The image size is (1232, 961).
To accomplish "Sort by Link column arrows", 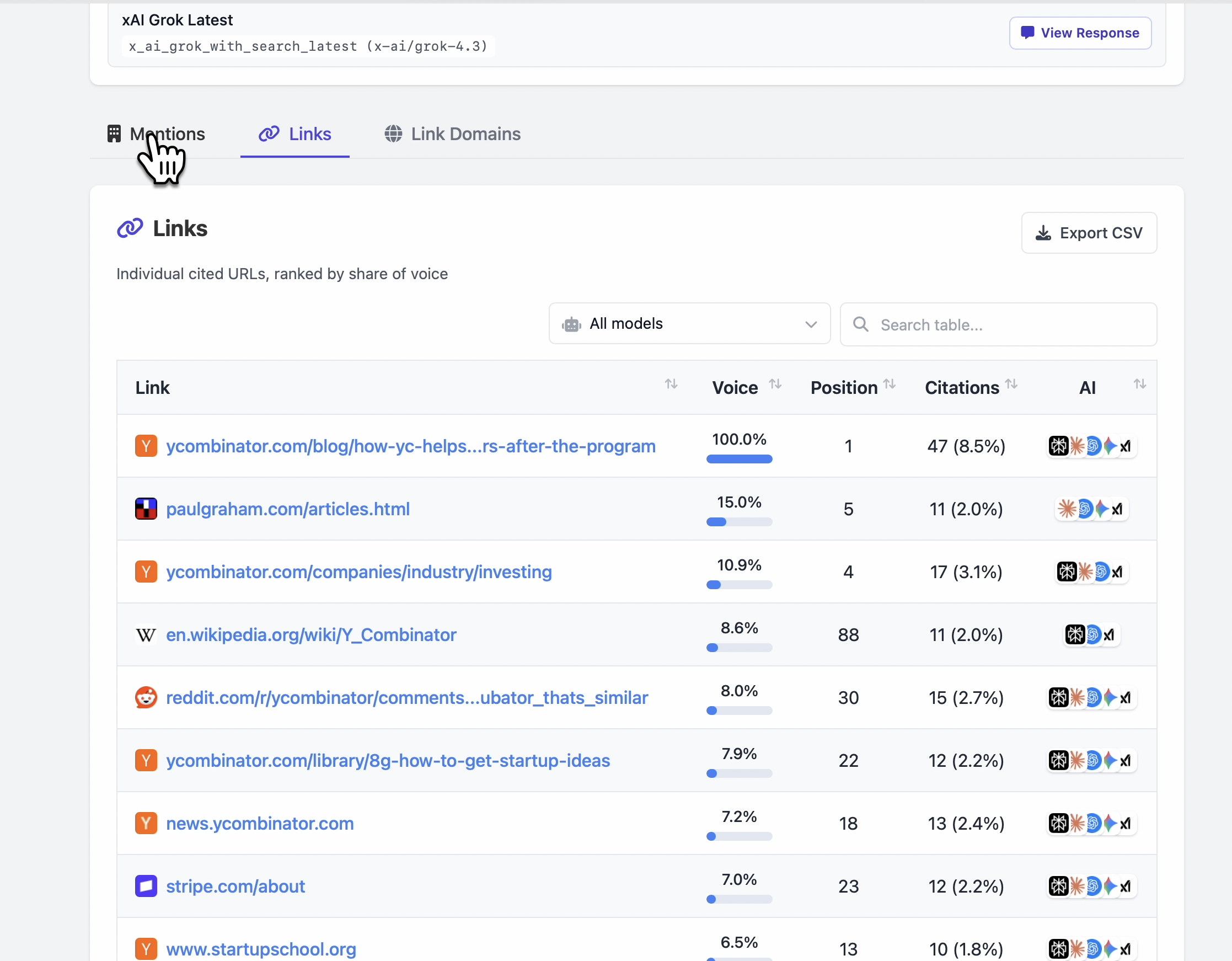I will 671,385.
